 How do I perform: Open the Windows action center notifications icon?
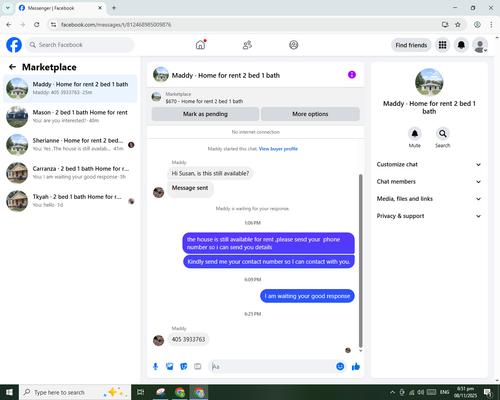pyautogui.click(x=488, y=392)
